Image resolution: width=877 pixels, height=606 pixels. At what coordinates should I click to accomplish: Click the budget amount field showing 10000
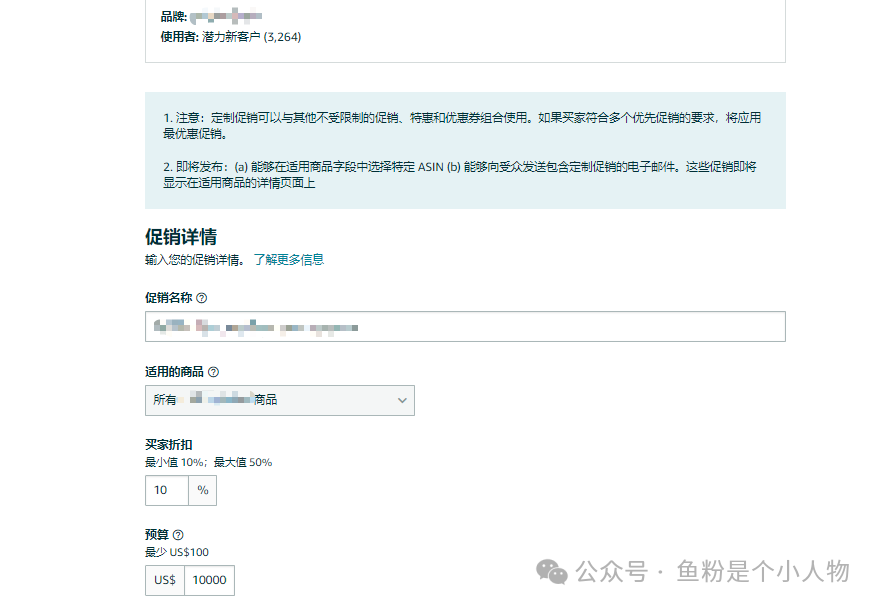pos(209,580)
